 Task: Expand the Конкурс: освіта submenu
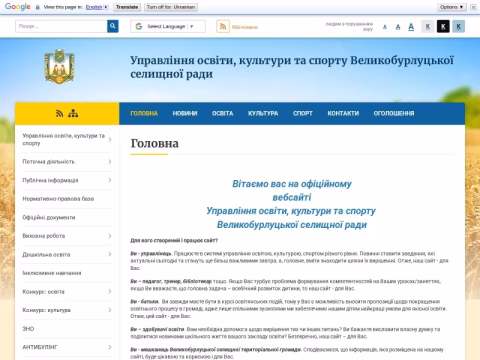pos(110,292)
